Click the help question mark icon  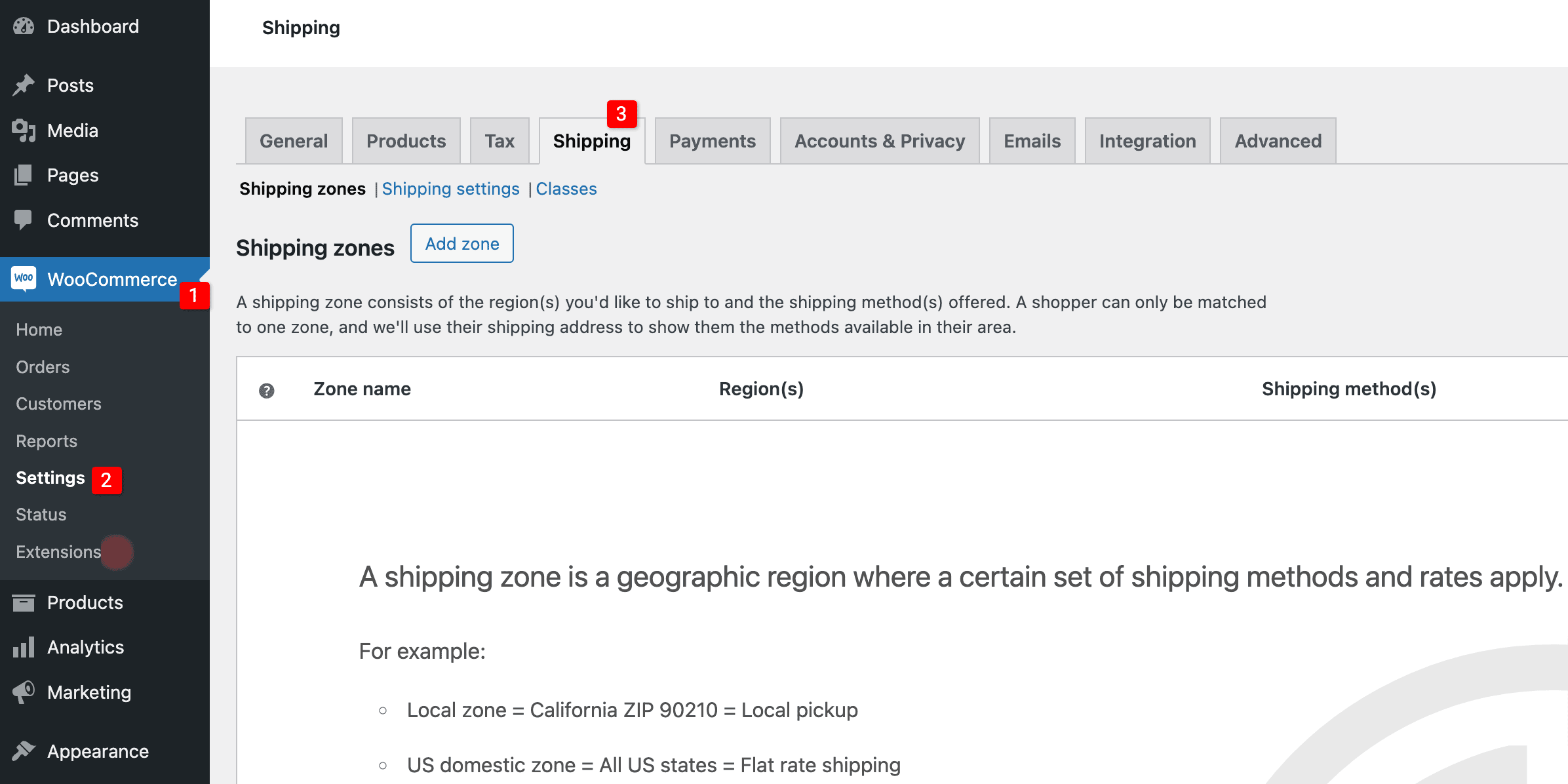click(266, 391)
